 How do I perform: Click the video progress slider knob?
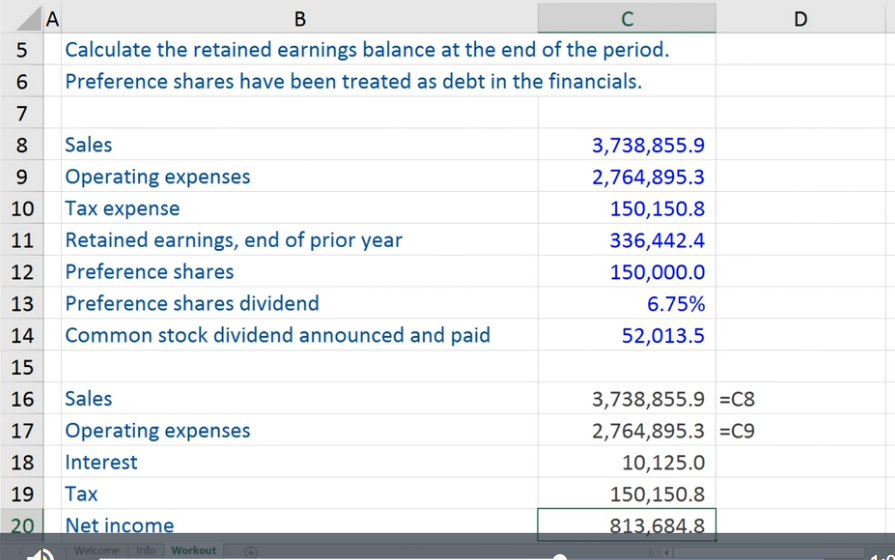tap(560, 557)
